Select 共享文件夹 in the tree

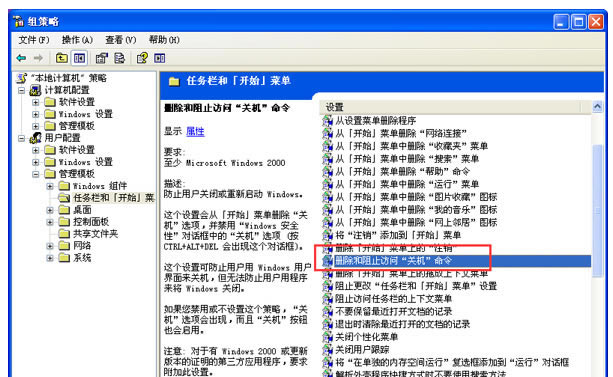95,234
